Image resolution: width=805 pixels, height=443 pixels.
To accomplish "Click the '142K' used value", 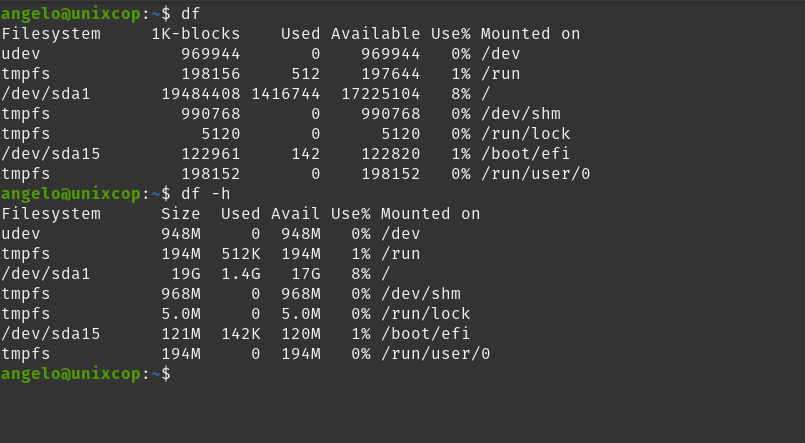I will tap(241, 334).
